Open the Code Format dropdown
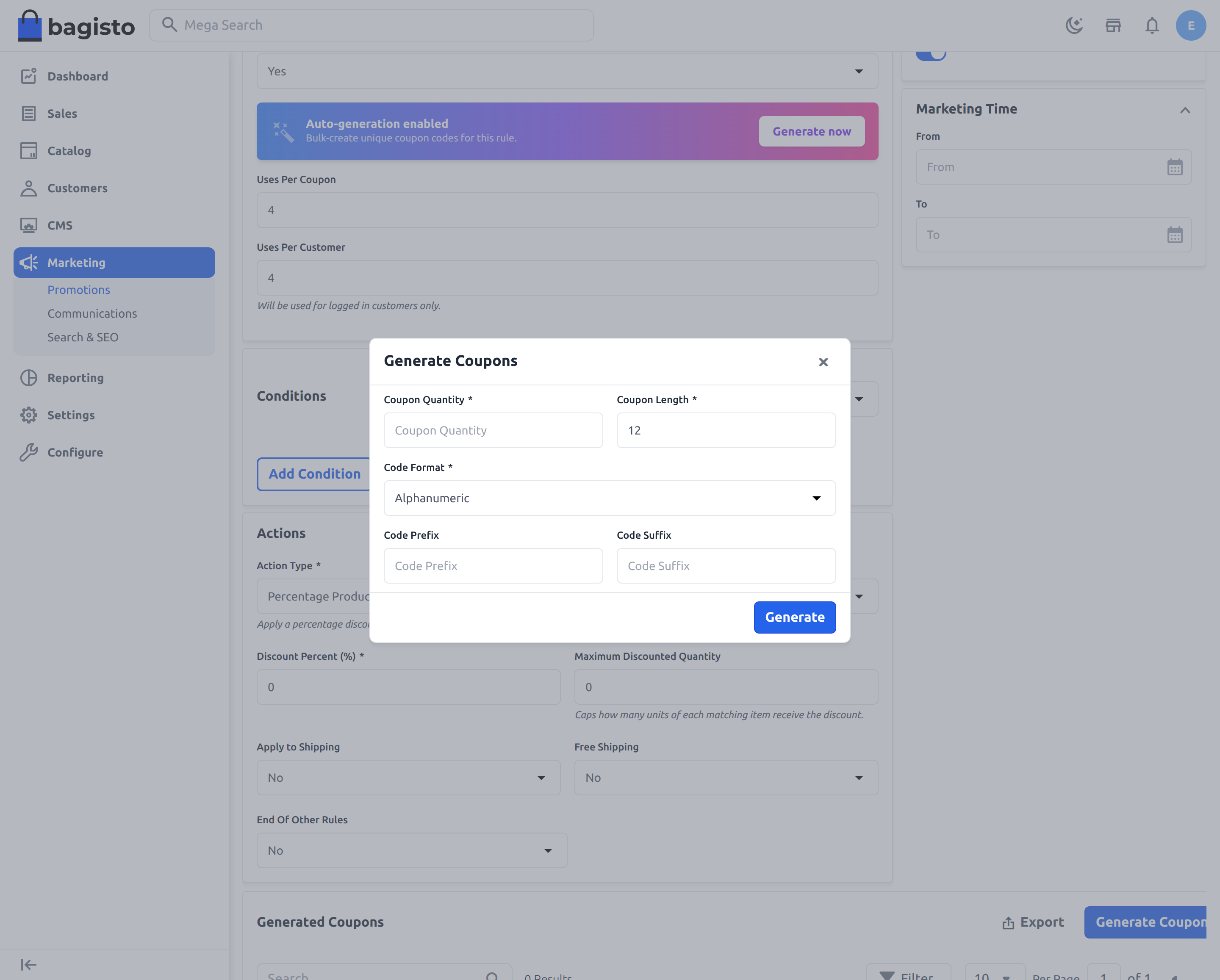Viewport: 1220px width, 980px height. click(x=610, y=498)
